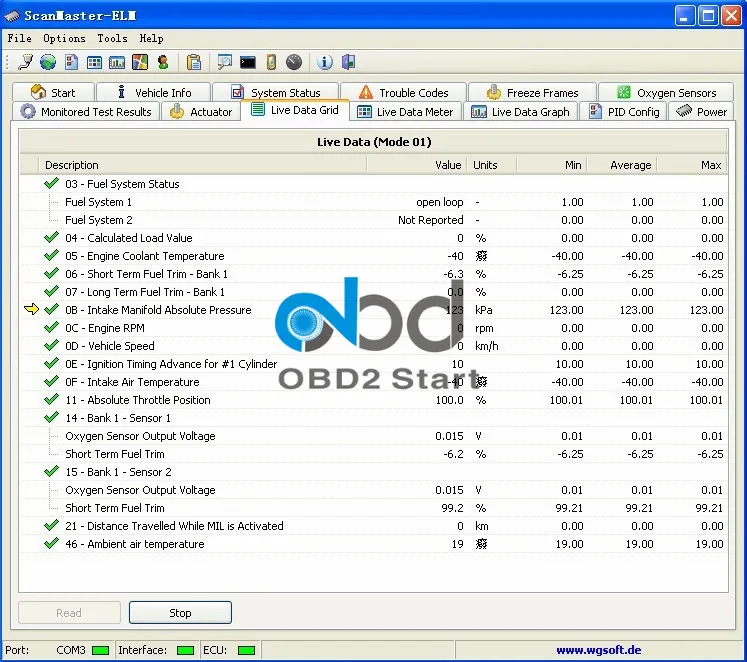Click the Max column header
The image size is (747, 662).
[x=692, y=165]
